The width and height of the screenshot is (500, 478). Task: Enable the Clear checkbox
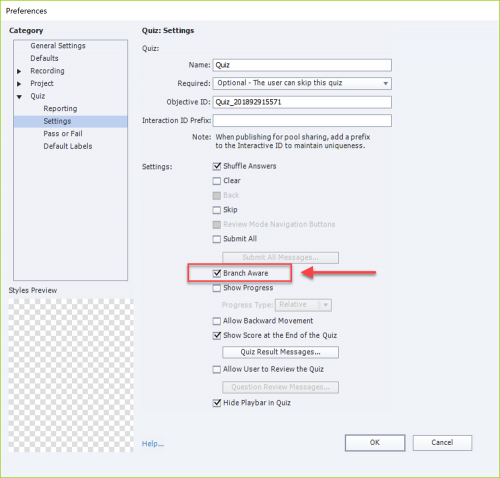(x=217, y=181)
